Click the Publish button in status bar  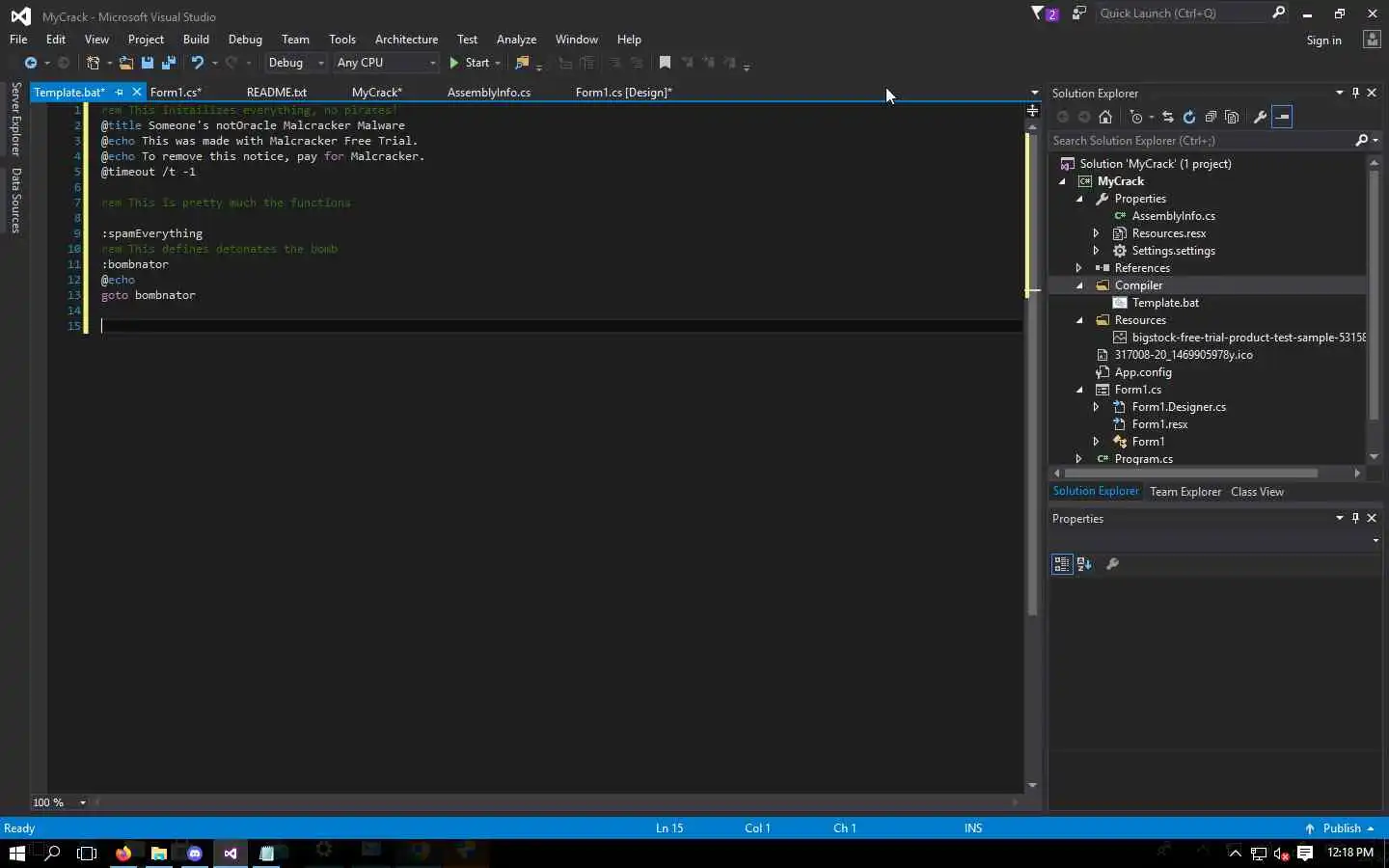1339,828
